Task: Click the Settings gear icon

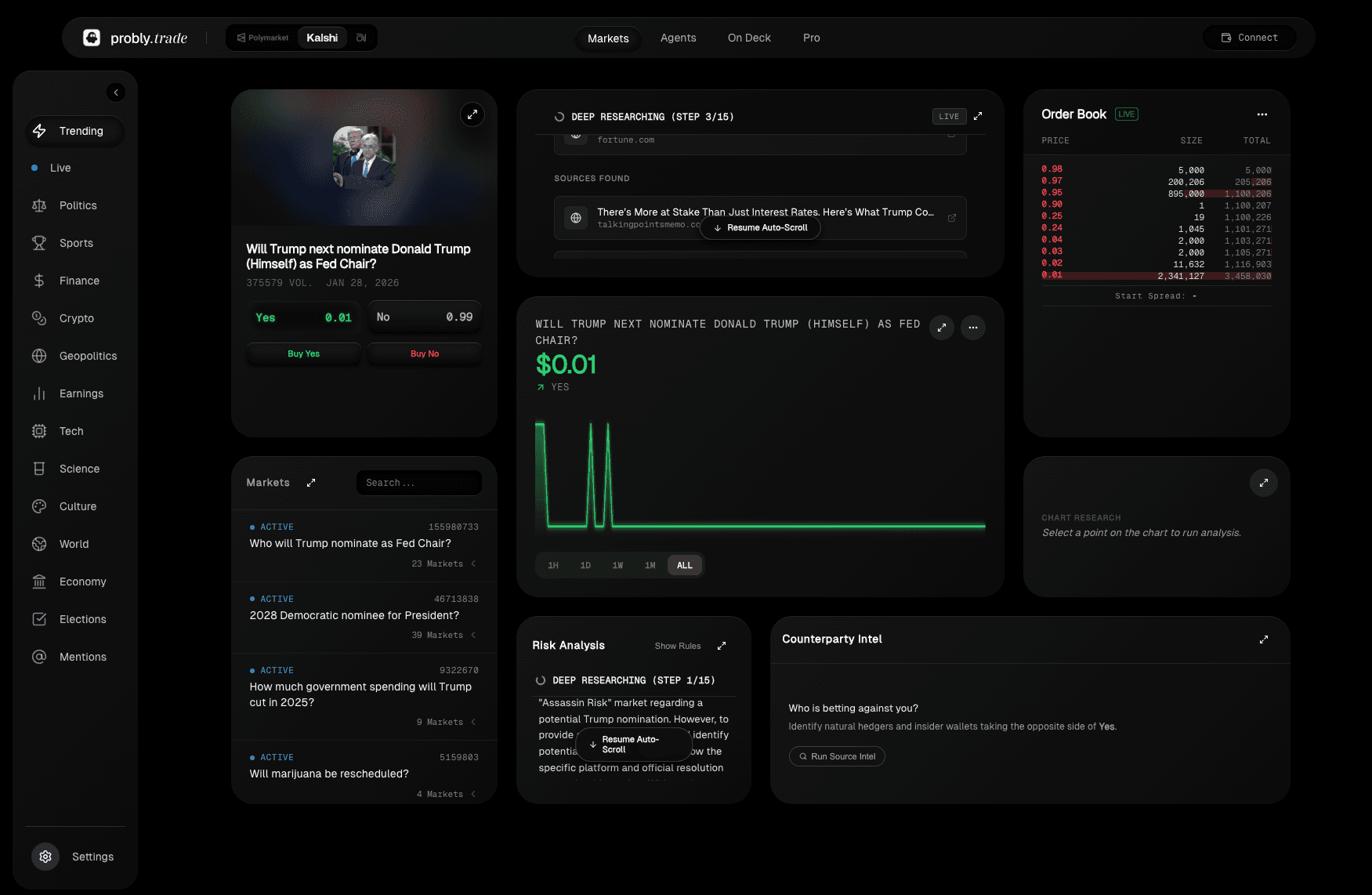Action: tap(45, 857)
